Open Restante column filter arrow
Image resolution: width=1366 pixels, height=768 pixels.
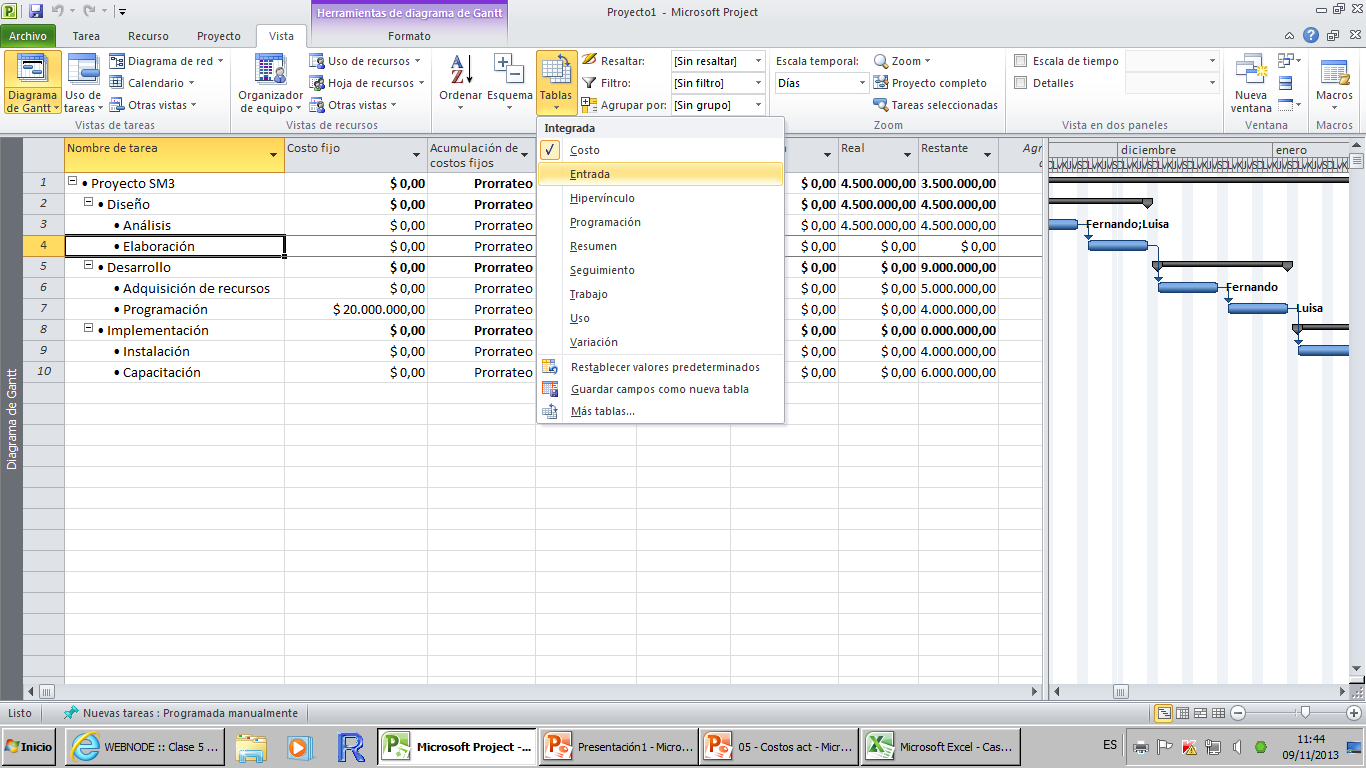point(987,155)
